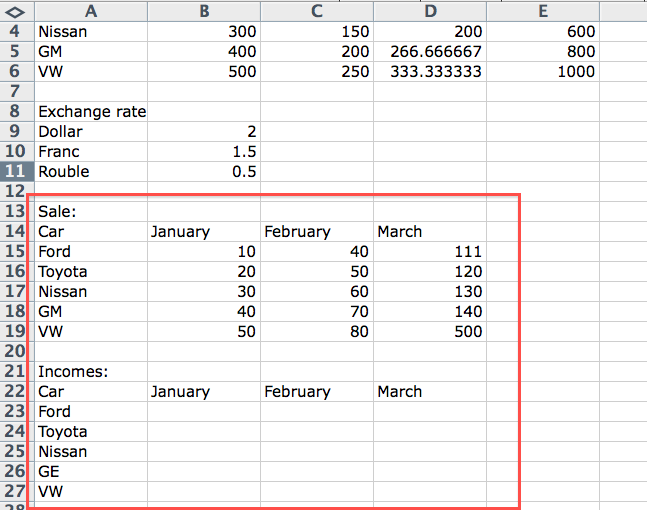Screen dimensions: 647x510
Task: Select GM price cell with 400
Action: 204,51
